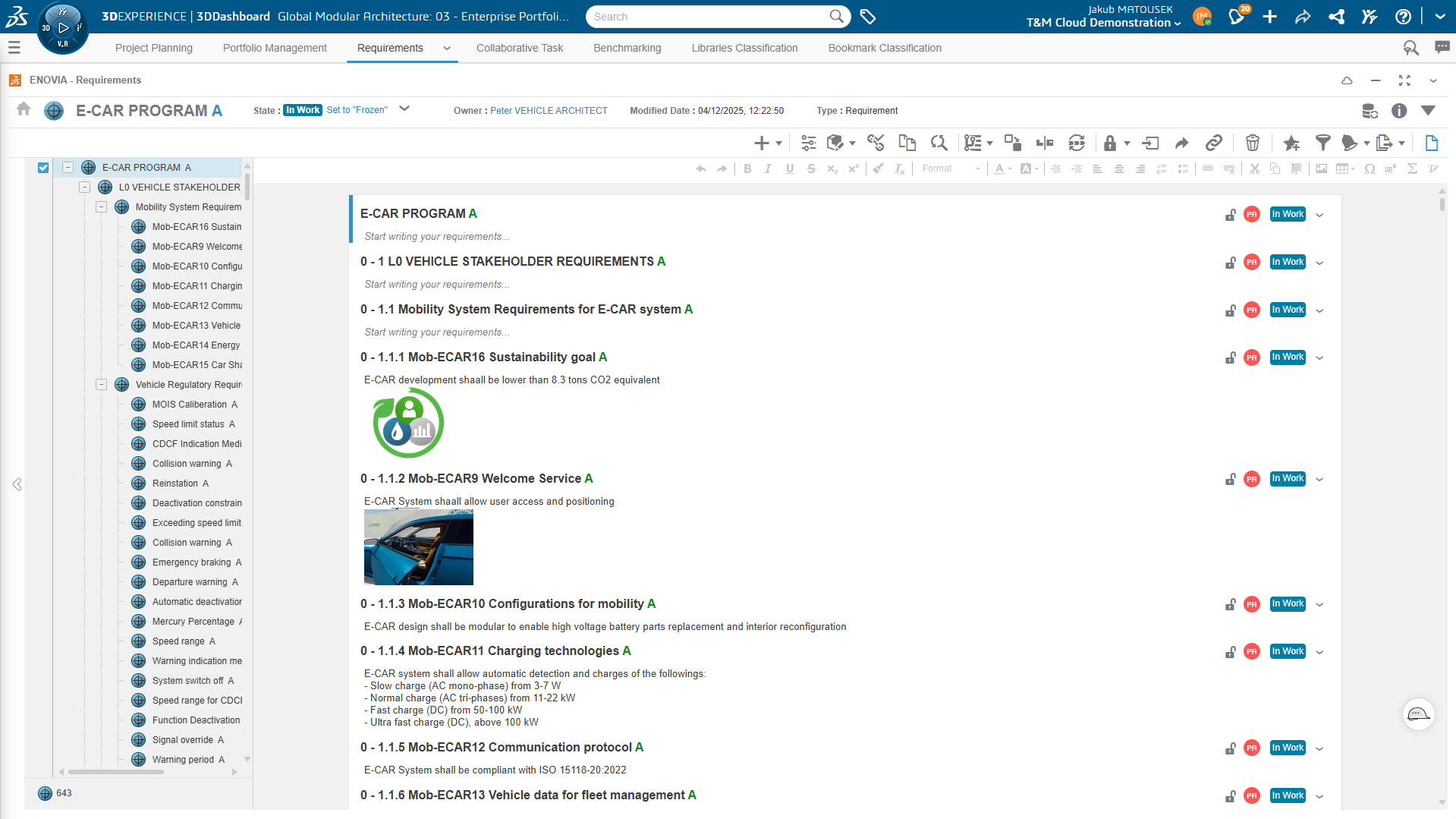
Task: Click the home icon beside E-CAR PROGRAM
Action: [24, 109]
